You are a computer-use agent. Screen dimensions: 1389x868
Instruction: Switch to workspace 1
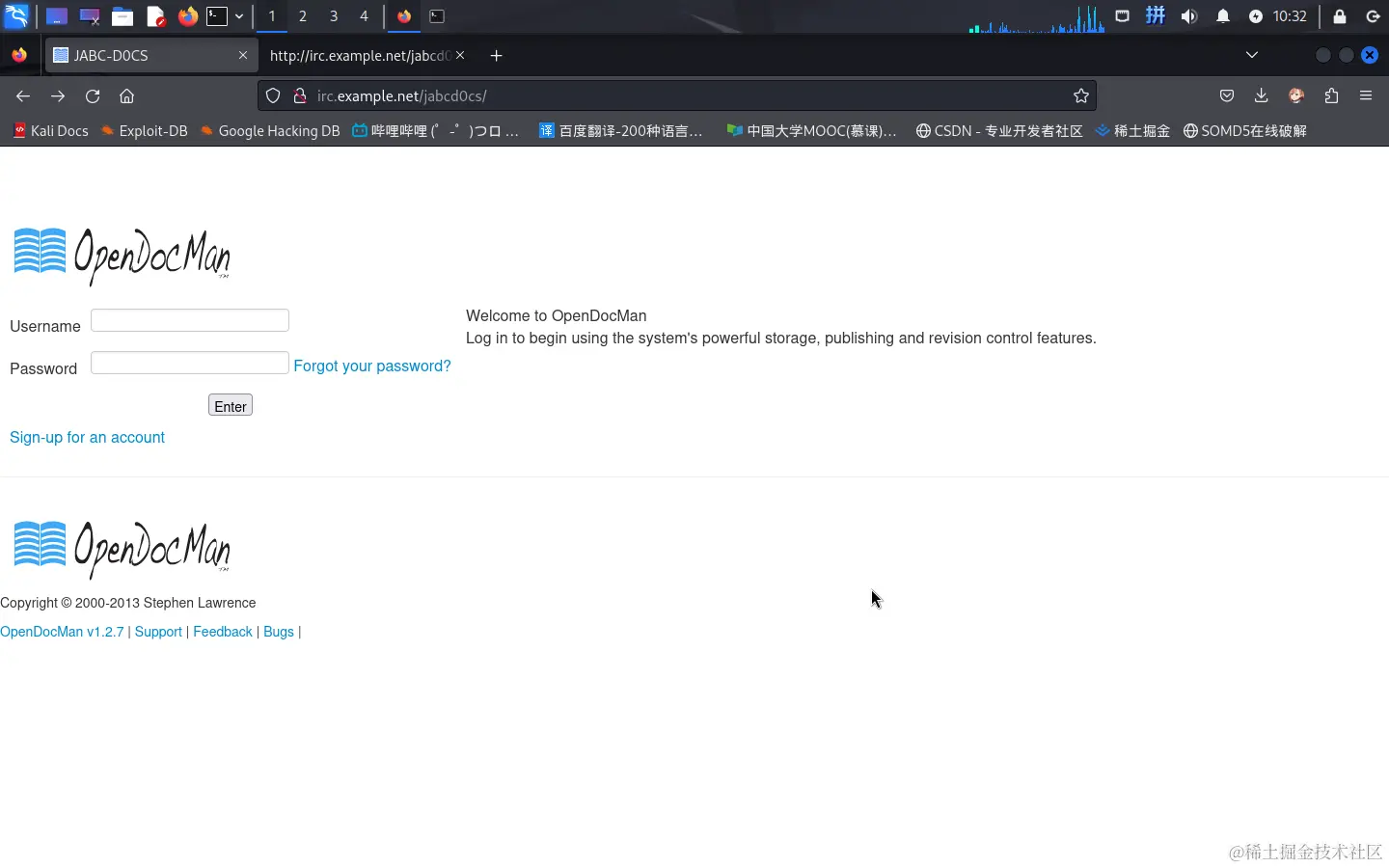(272, 16)
